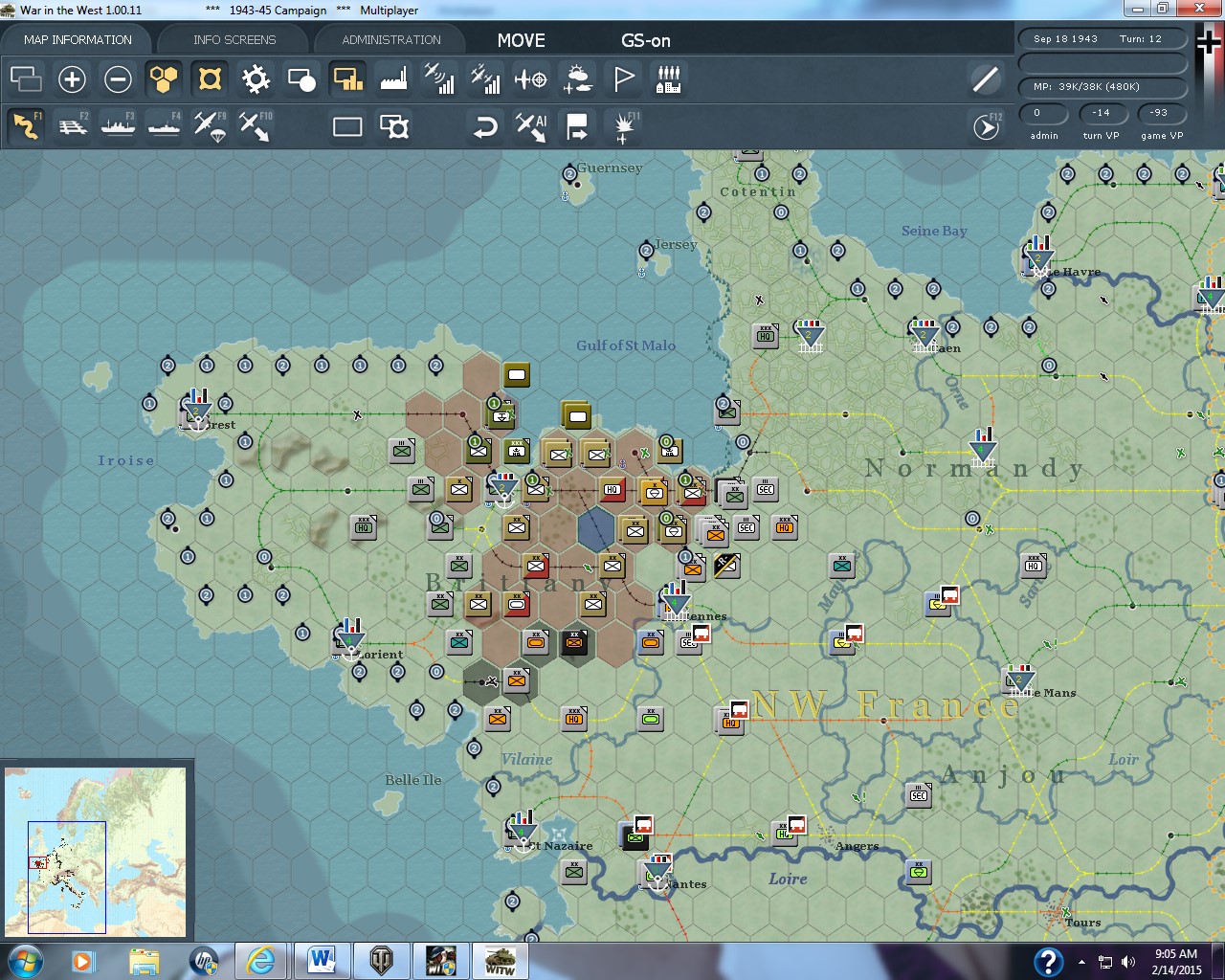Screen dimensions: 1225x980
Task: Select the Brest port icon on map
Action: coord(196,410)
